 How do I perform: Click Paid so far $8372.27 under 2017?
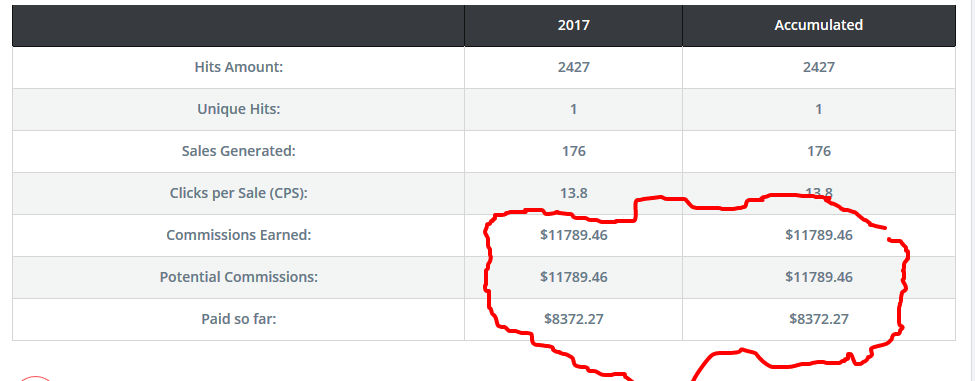pyautogui.click(x=573, y=319)
